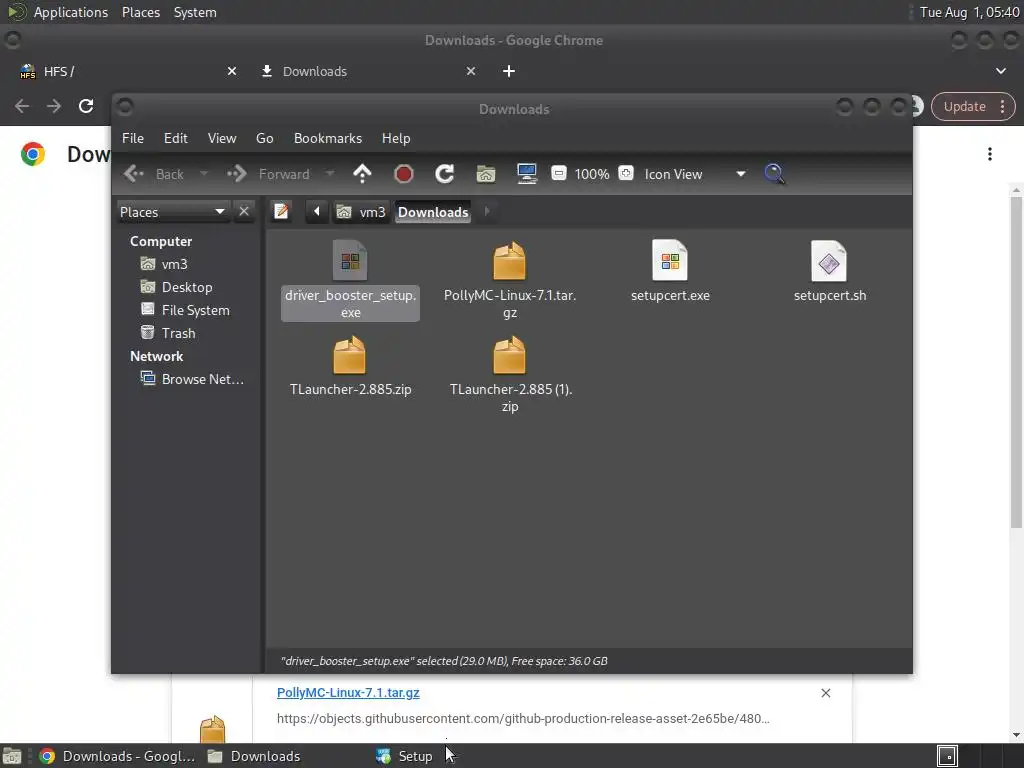
Task: Open PollyMC-Linux-7.1.tar.gz download link in Chrome
Action: click(x=348, y=692)
